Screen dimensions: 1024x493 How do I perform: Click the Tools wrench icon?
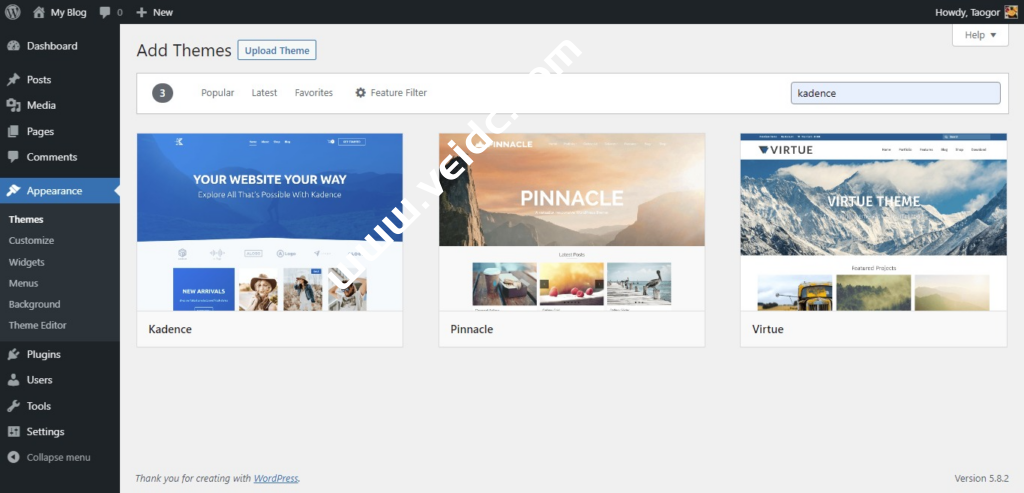coord(13,406)
